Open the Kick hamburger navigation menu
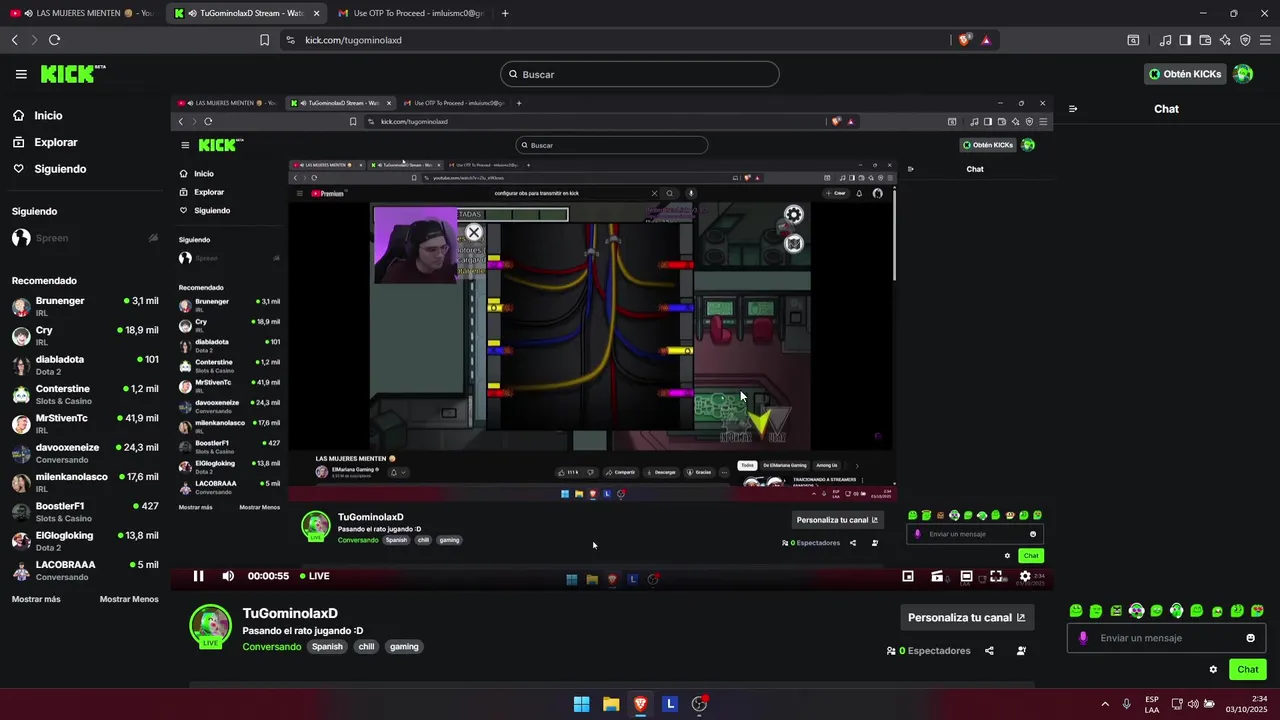The image size is (1280, 720). tap(21, 74)
